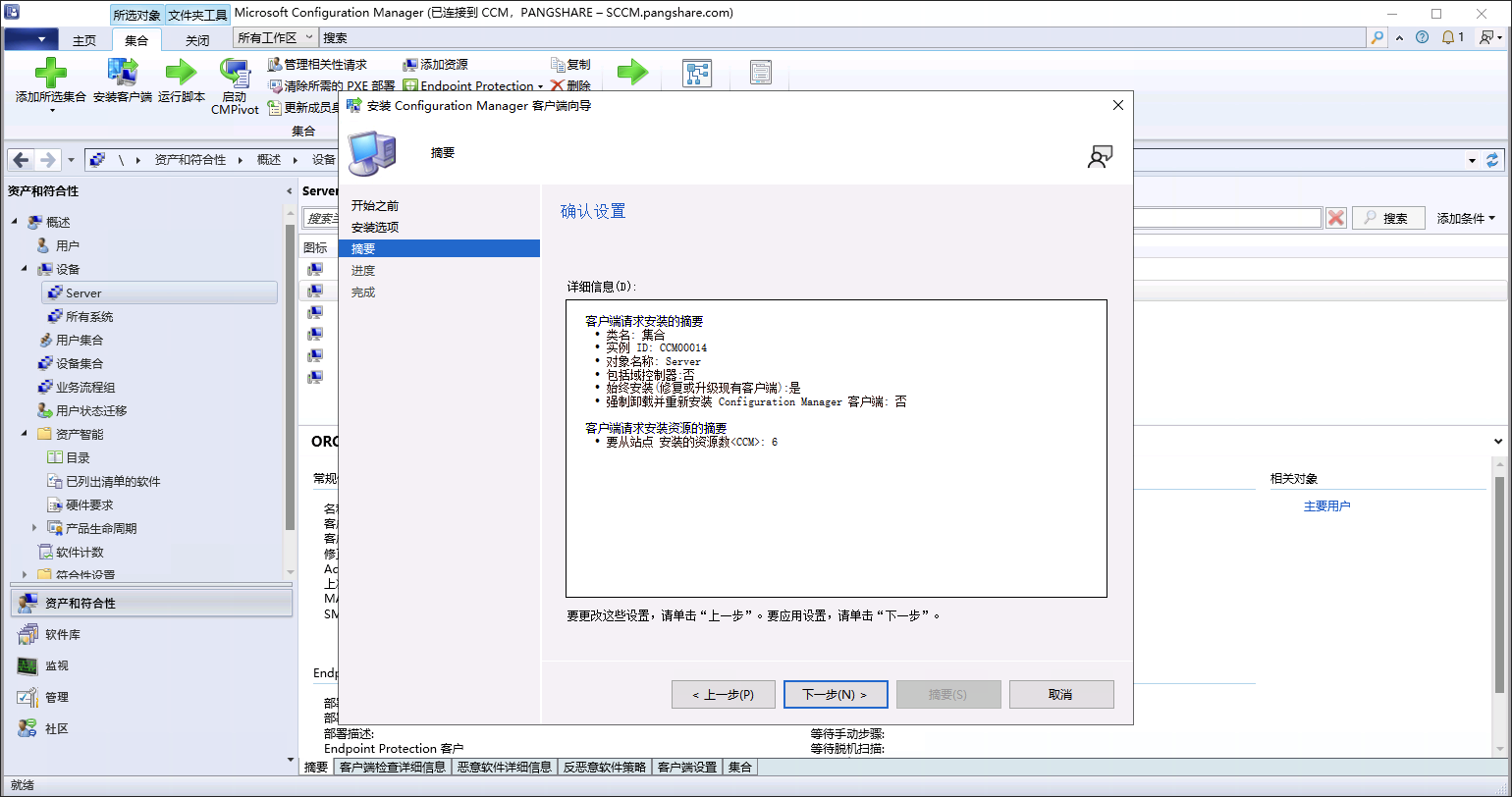Open the 添加条件 dropdown
The height and width of the screenshot is (797, 1512).
point(1467,218)
